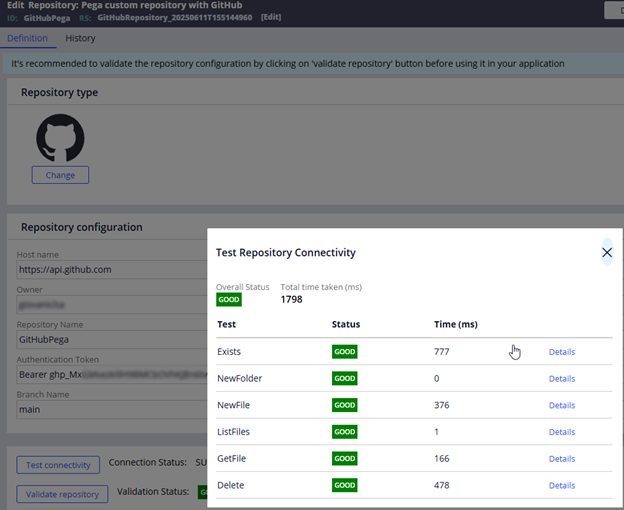Image resolution: width=624 pixels, height=510 pixels.
Task: Click the NewFolder test name
Action: 240,378
